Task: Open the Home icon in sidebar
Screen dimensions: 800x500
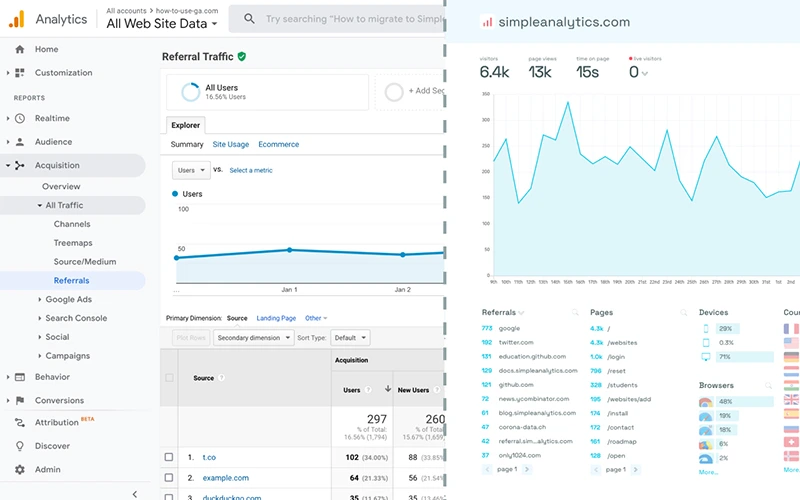Action: [19, 49]
